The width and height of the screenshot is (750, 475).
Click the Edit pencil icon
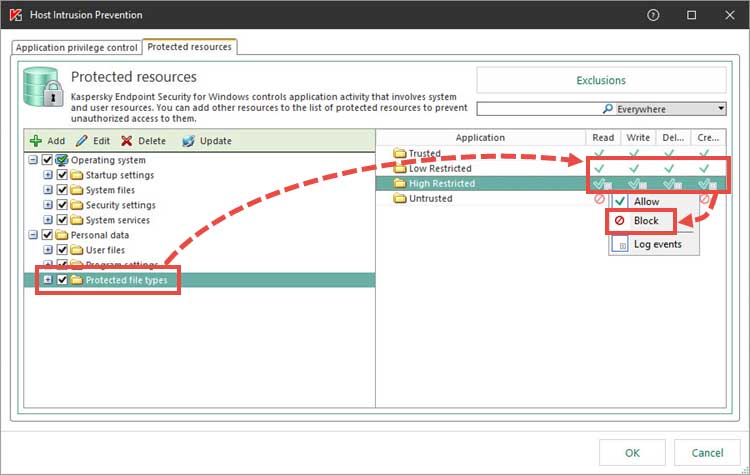(x=82, y=141)
